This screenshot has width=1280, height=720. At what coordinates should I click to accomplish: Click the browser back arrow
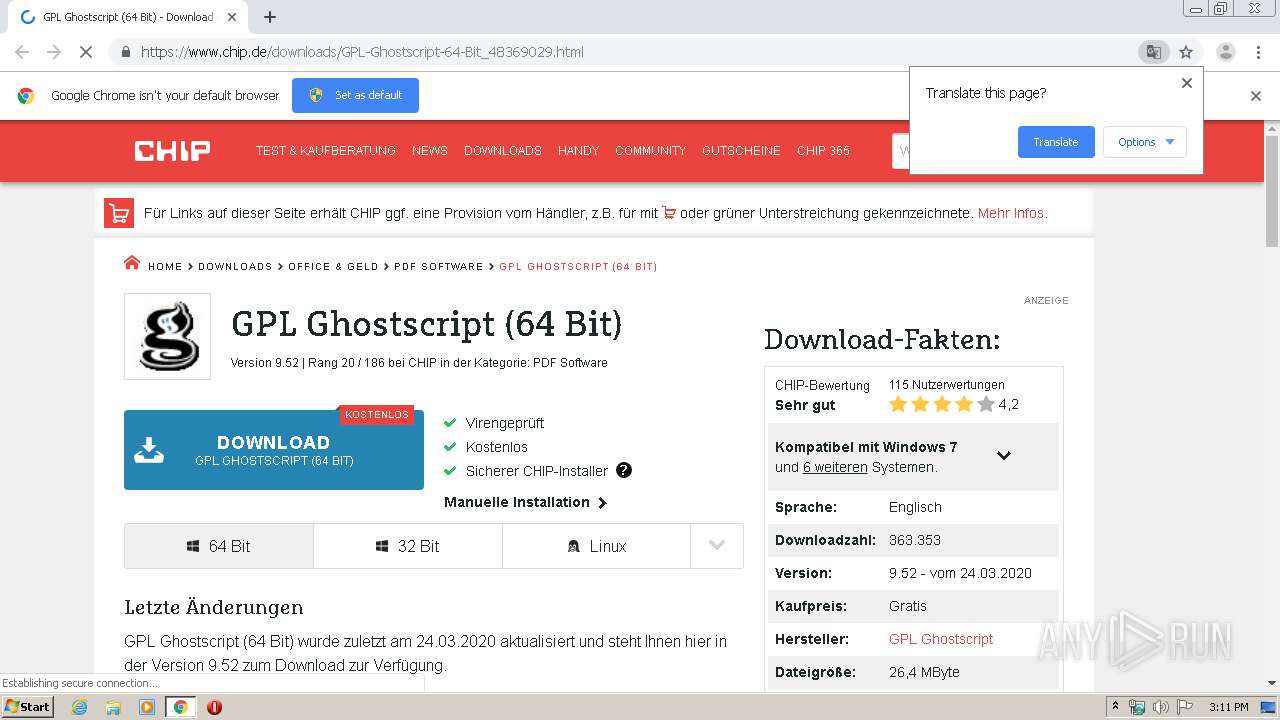pos(22,52)
